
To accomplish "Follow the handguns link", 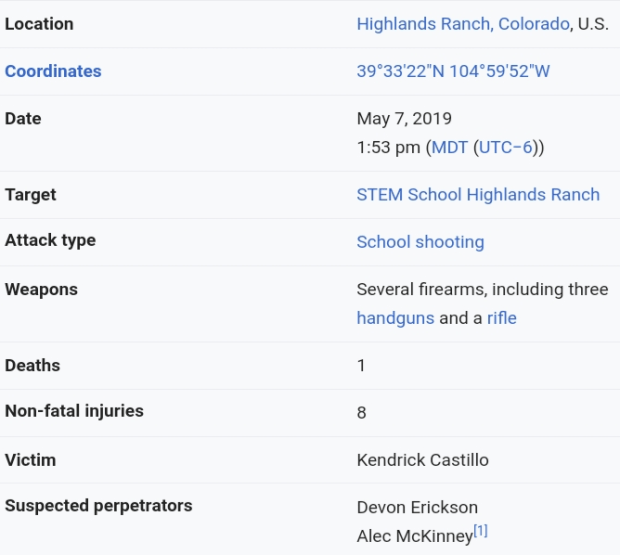I will click(x=395, y=318).
